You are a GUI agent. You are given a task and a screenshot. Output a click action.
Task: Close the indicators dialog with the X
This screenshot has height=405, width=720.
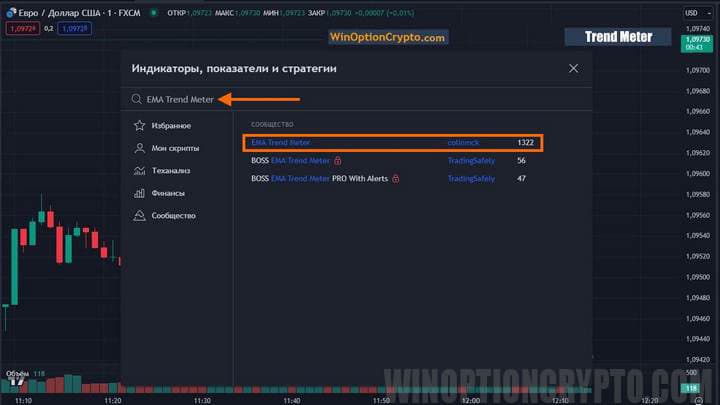point(573,69)
